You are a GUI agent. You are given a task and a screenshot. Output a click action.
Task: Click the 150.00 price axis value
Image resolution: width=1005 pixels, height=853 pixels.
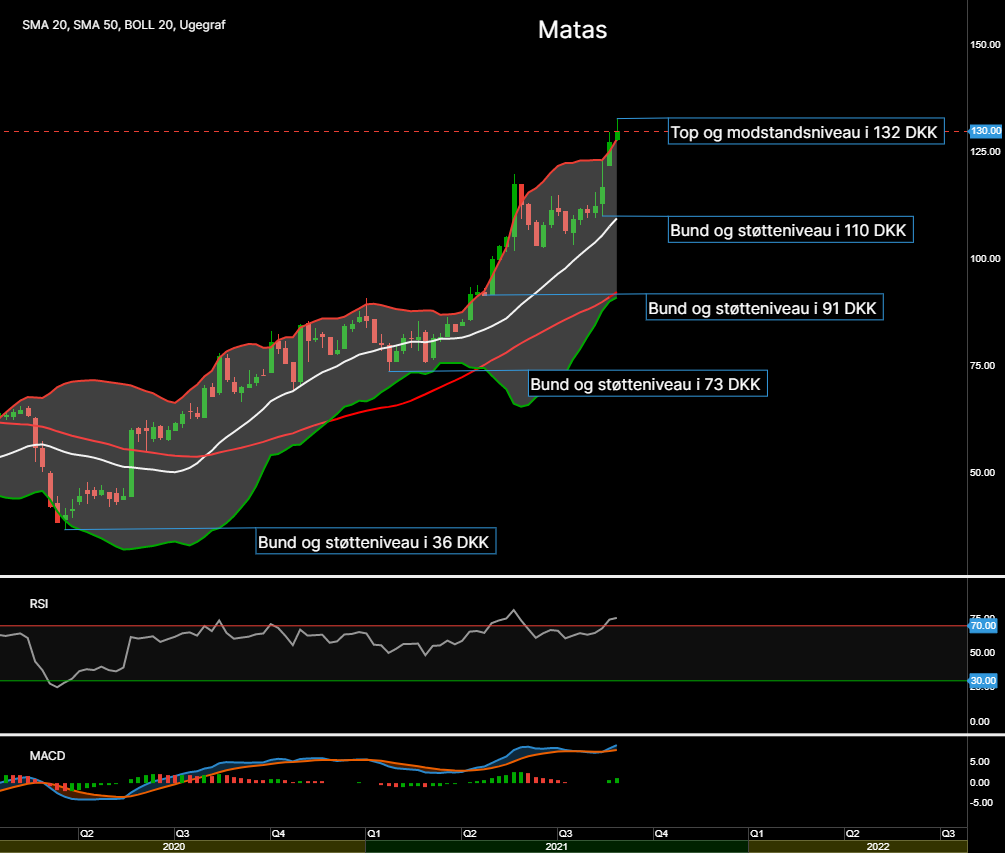pyautogui.click(x=985, y=44)
